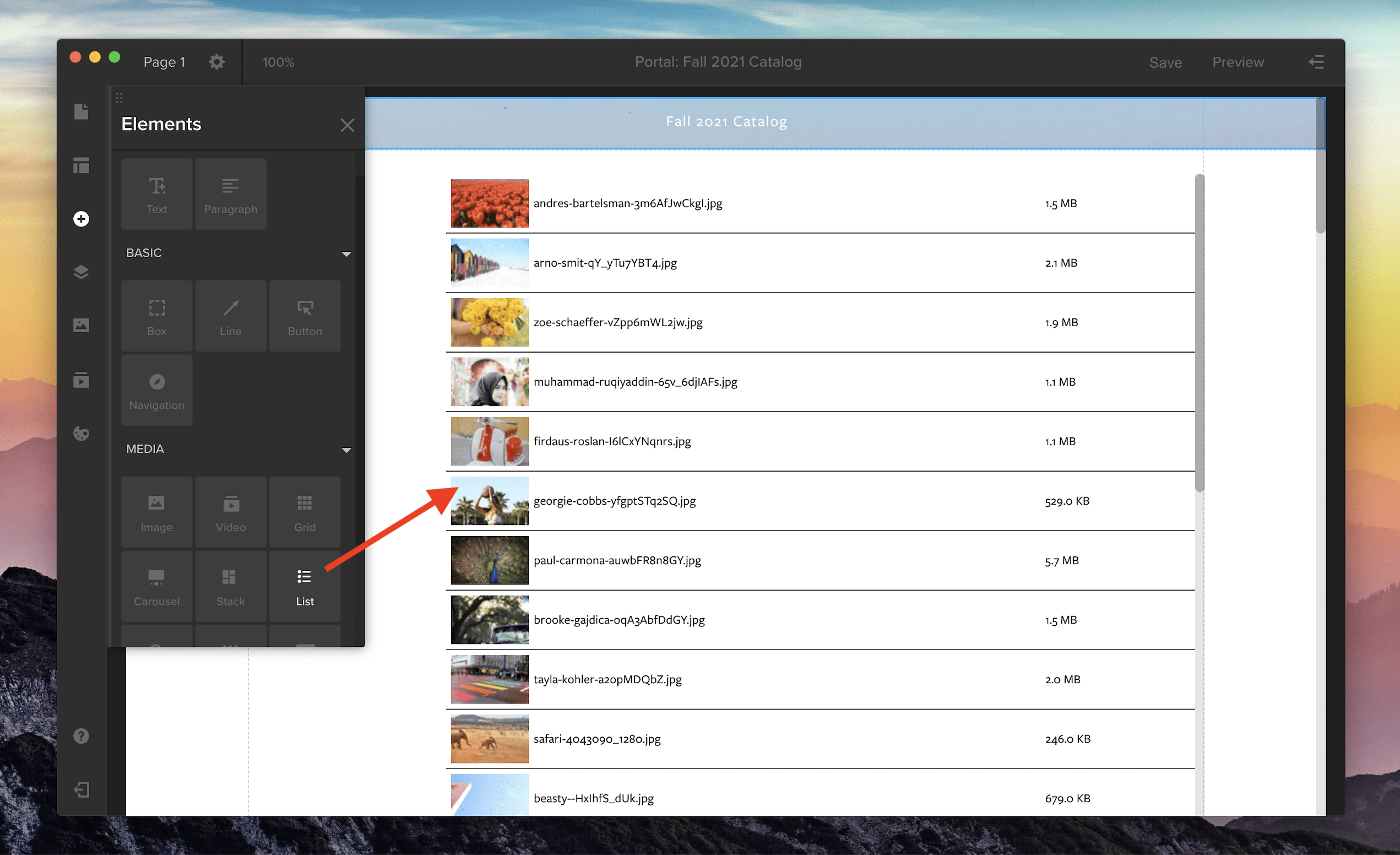Click the Preview button
The image size is (1400, 855).
pos(1238,62)
